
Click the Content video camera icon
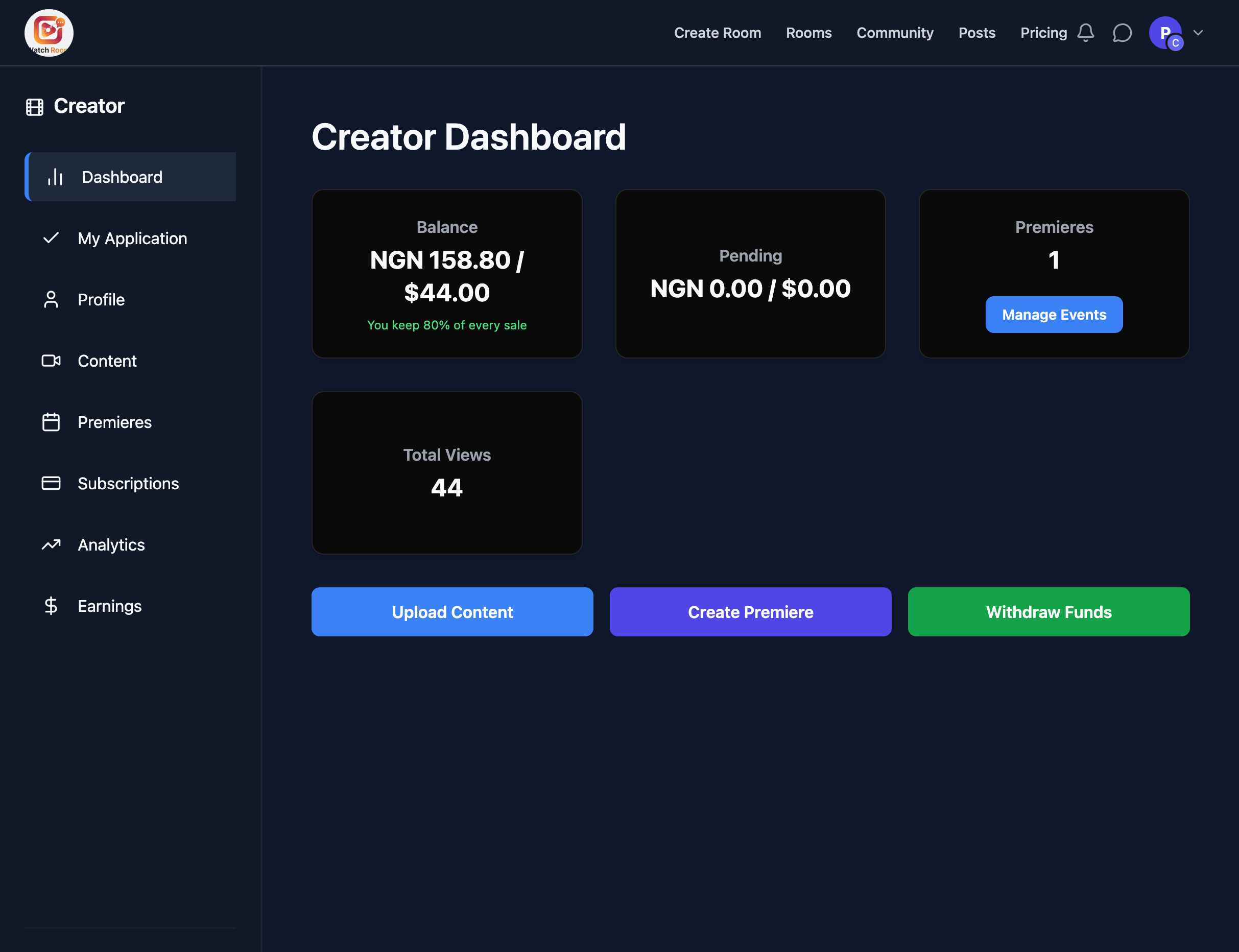pyautogui.click(x=51, y=361)
